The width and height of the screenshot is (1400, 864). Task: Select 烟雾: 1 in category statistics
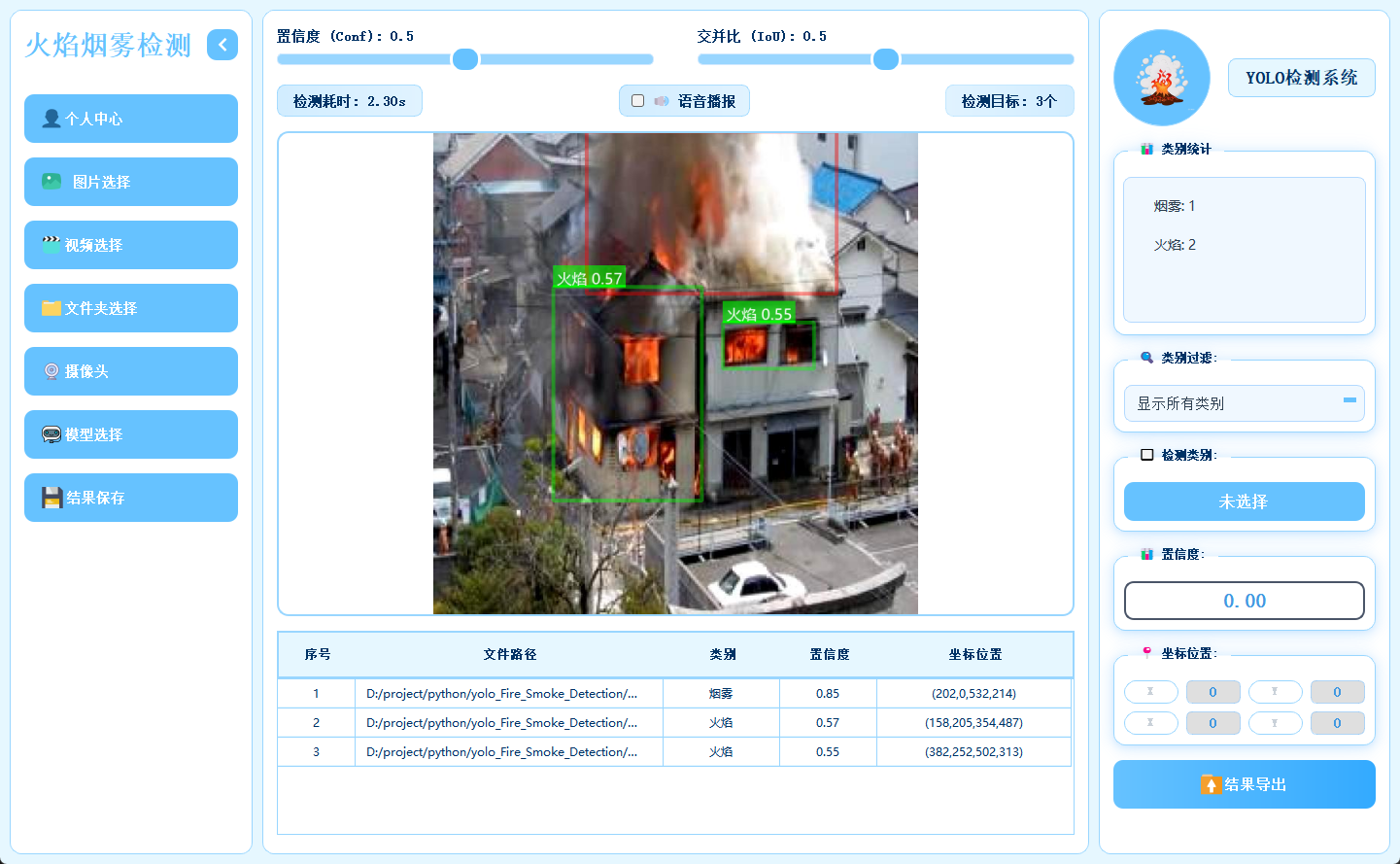tap(1175, 206)
